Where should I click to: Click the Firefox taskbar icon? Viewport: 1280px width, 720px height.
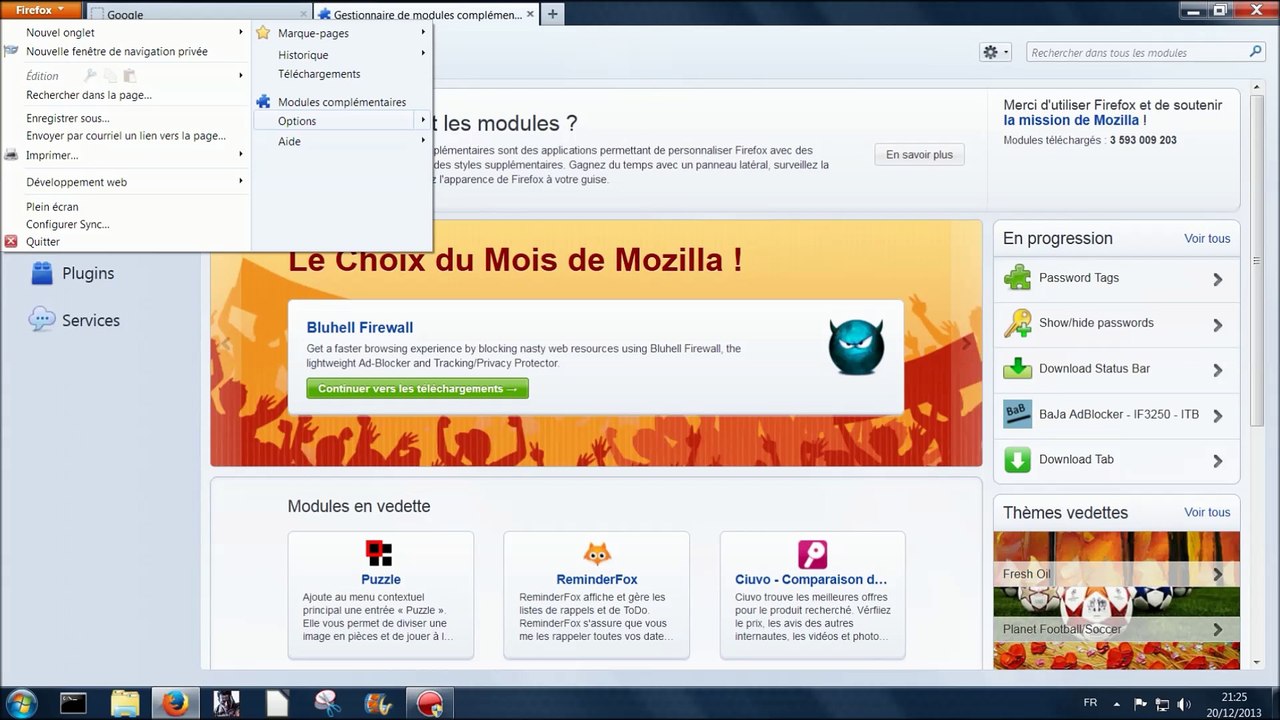(x=176, y=703)
